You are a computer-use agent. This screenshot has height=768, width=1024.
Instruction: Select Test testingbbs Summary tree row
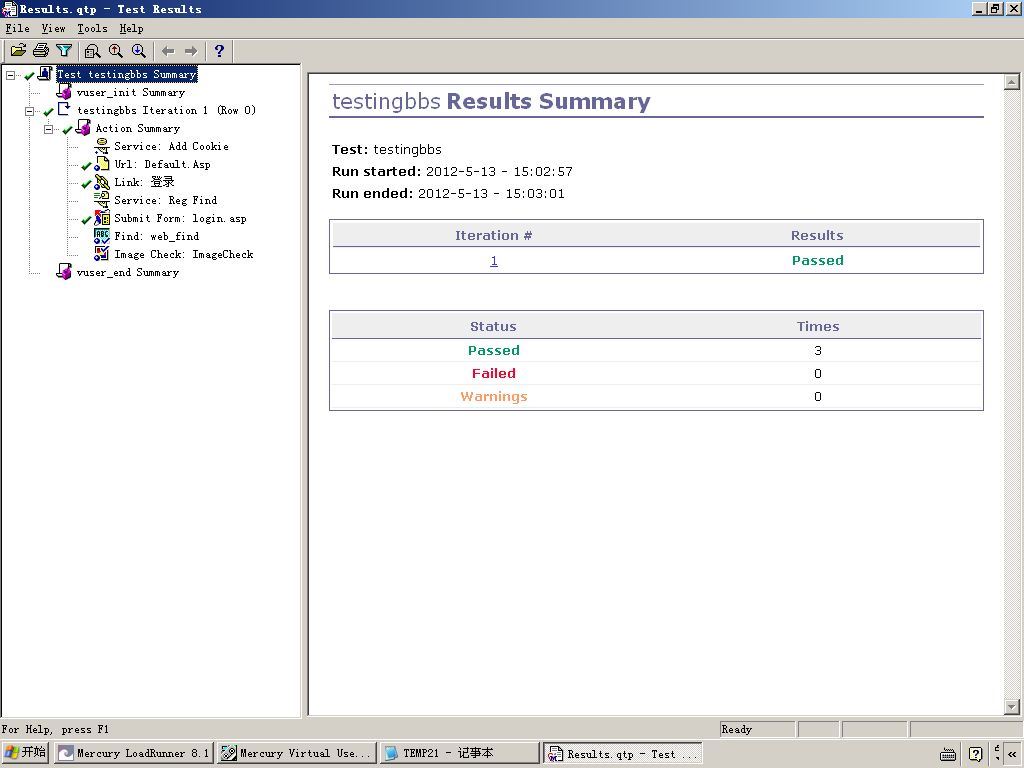coord(127,74)
